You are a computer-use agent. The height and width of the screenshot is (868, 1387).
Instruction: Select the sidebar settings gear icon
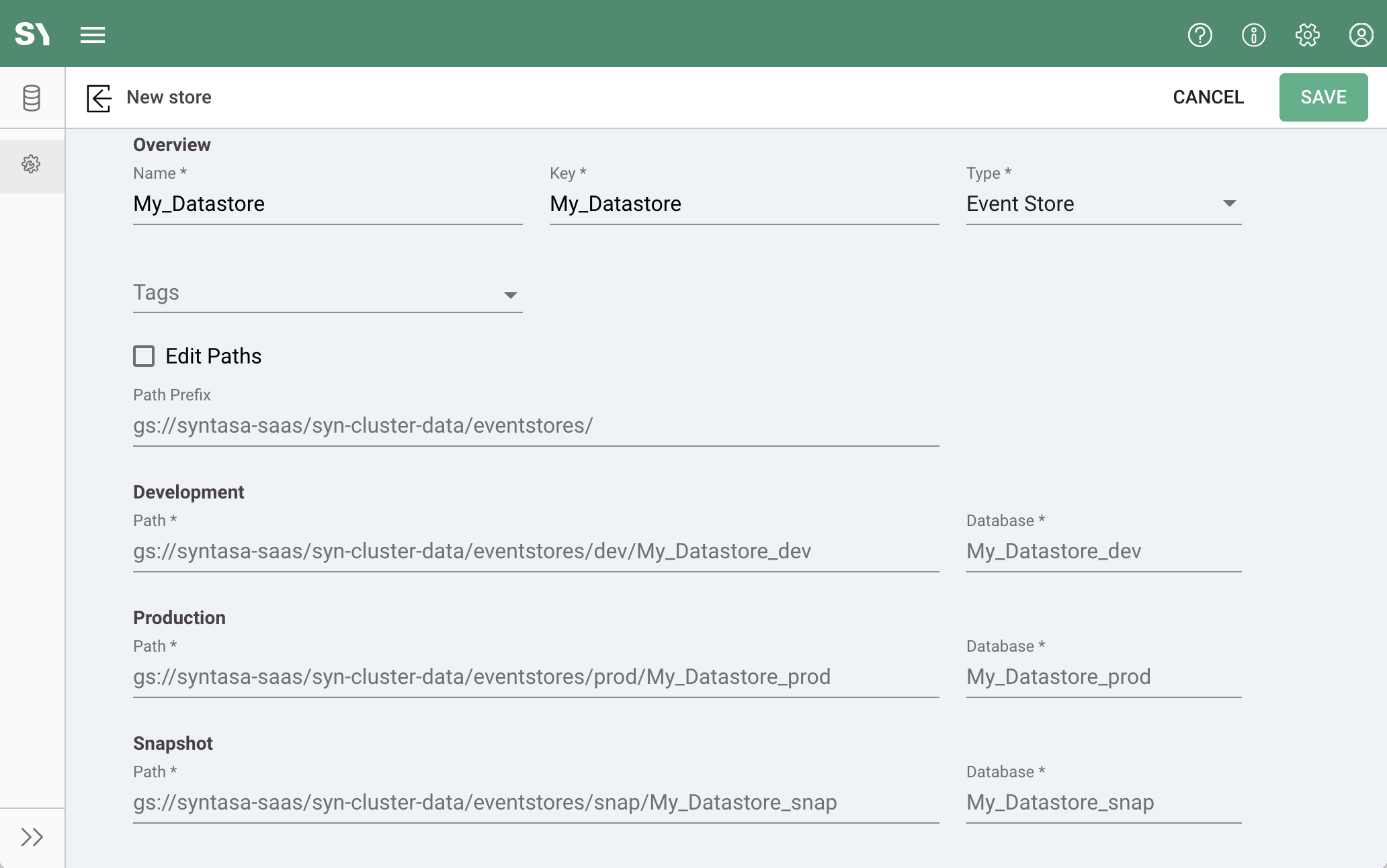(31, 165)
